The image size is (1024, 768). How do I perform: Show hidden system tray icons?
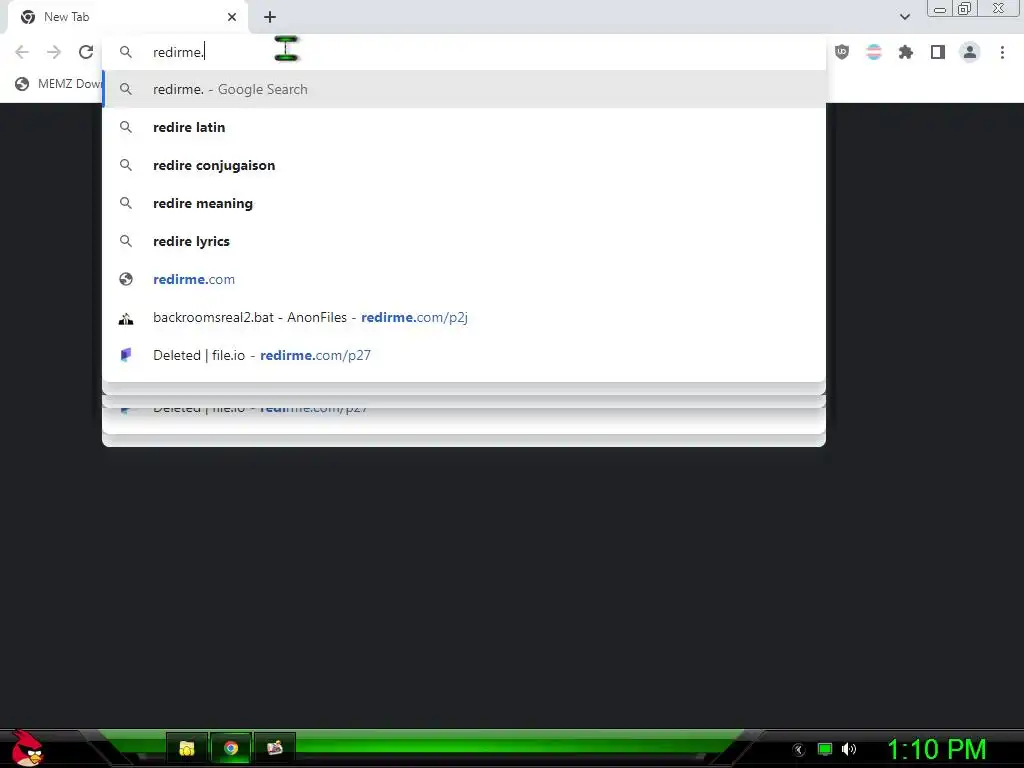(x=798, y=750)
